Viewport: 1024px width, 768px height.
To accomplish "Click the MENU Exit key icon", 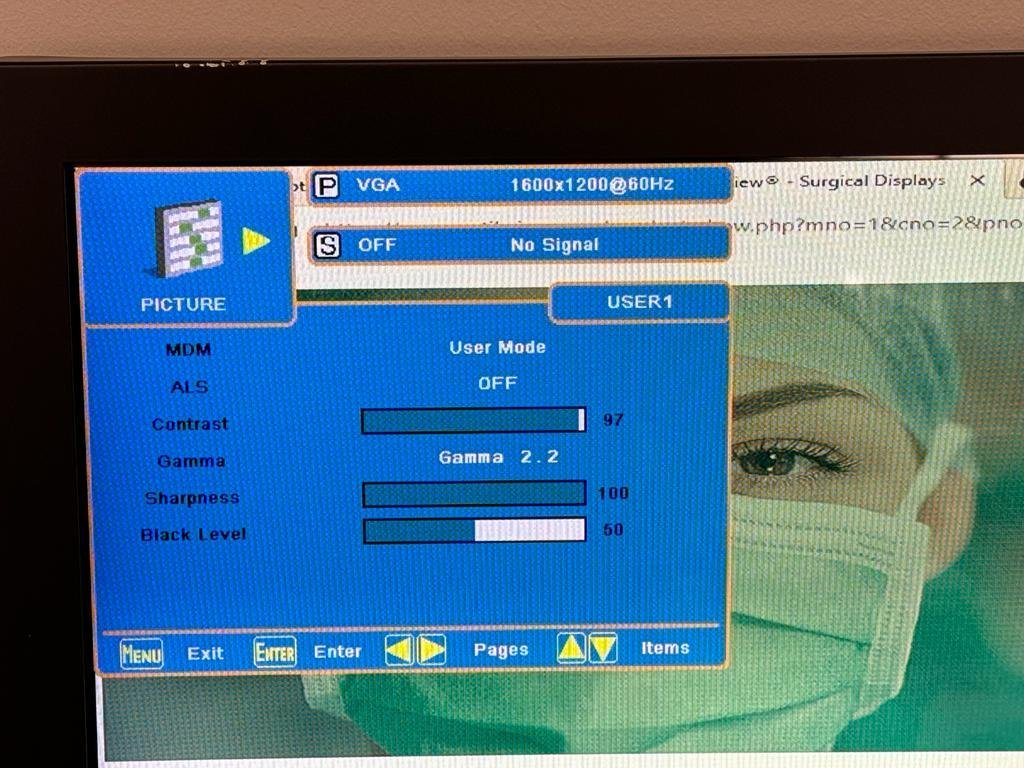I will (142, 654).
